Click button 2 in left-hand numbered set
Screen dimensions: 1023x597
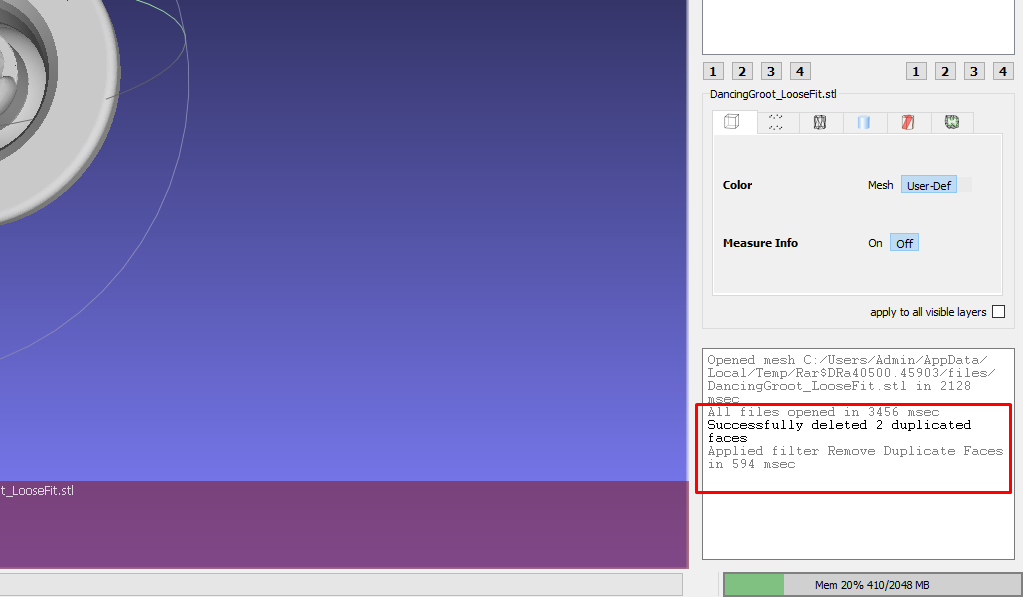tap(742, 71)
